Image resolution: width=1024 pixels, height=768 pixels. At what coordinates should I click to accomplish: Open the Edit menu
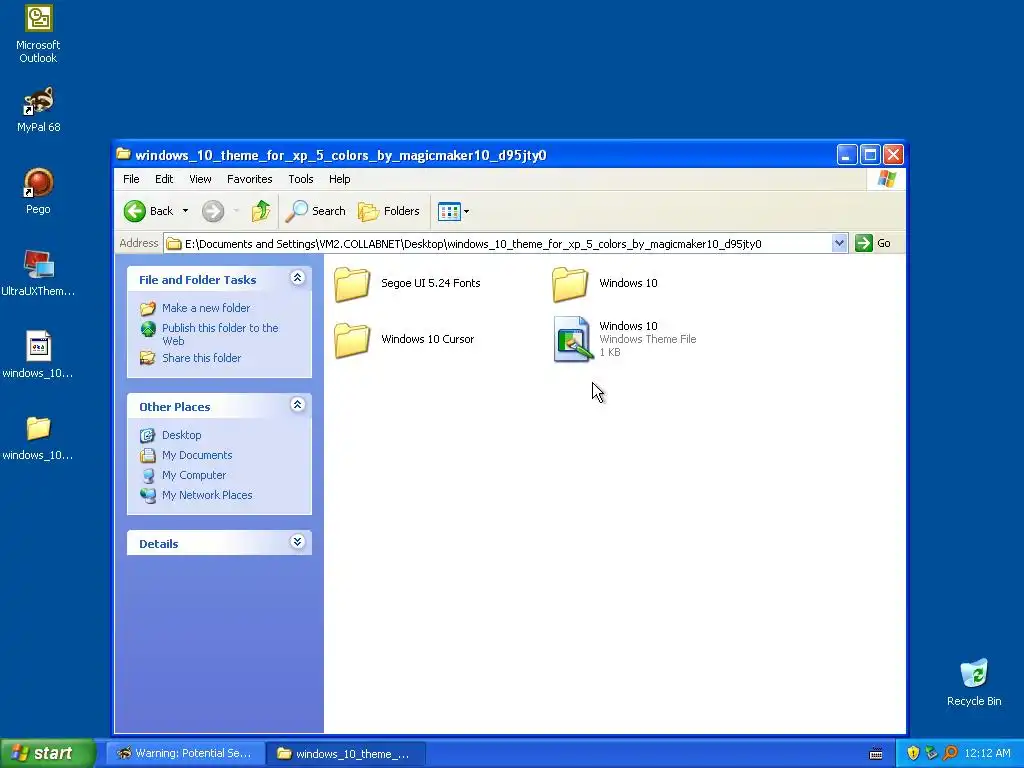tap(164, 179)
